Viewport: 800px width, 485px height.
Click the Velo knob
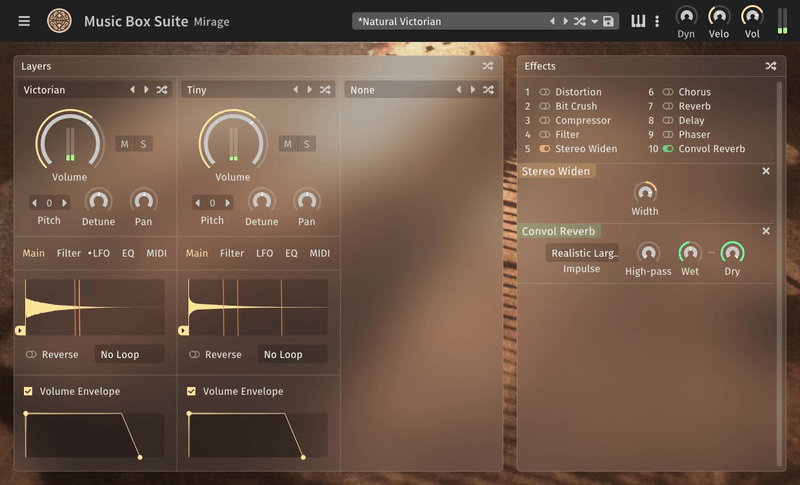pyautogui.click(x=719, y=16)
